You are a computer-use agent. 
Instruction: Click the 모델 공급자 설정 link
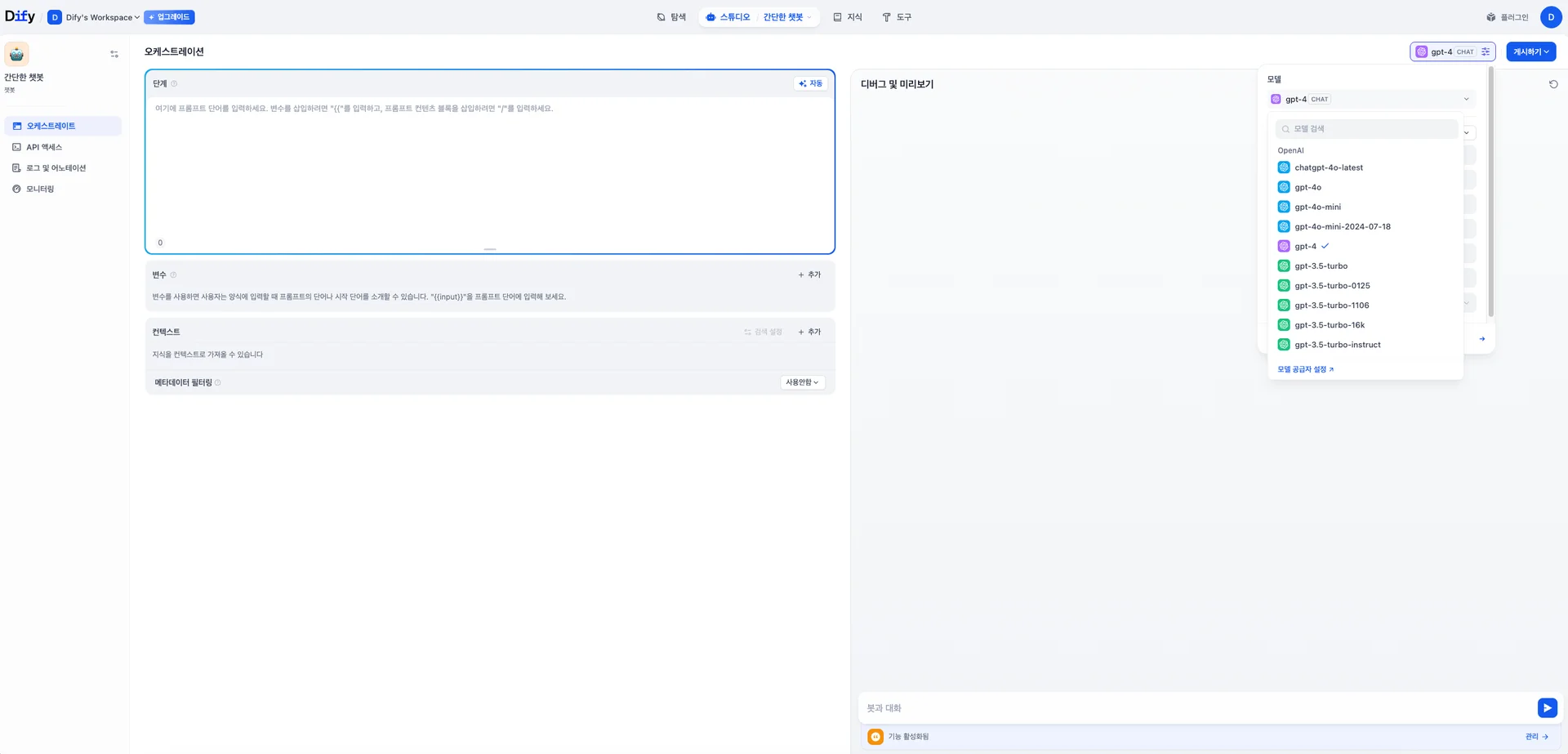pos(1305,369)
